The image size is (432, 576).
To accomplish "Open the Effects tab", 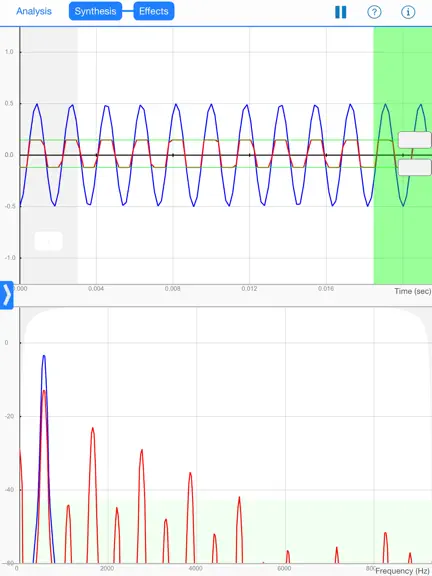I will [154, 11].
